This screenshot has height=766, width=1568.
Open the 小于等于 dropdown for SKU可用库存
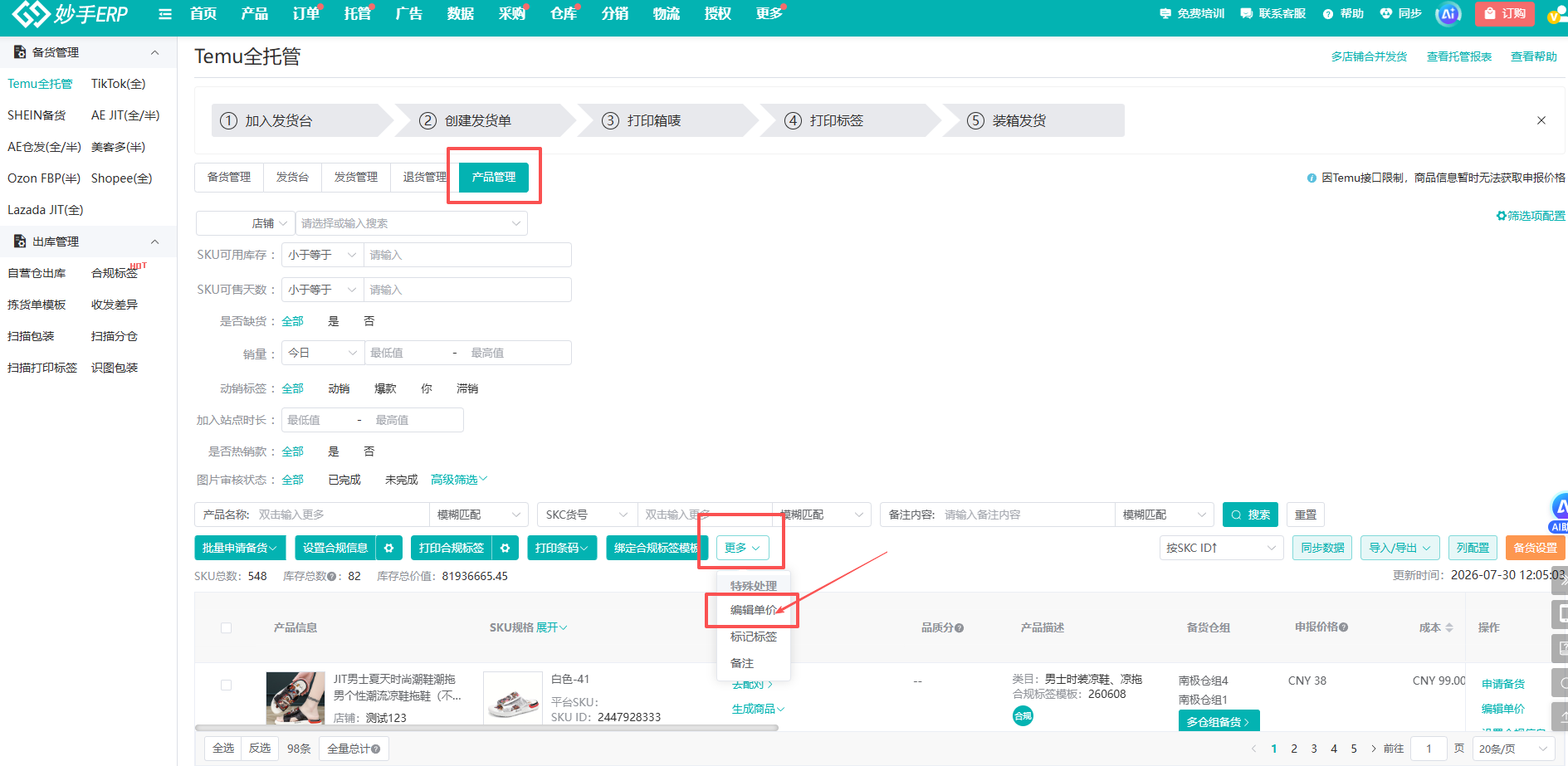tap(323, 255)
